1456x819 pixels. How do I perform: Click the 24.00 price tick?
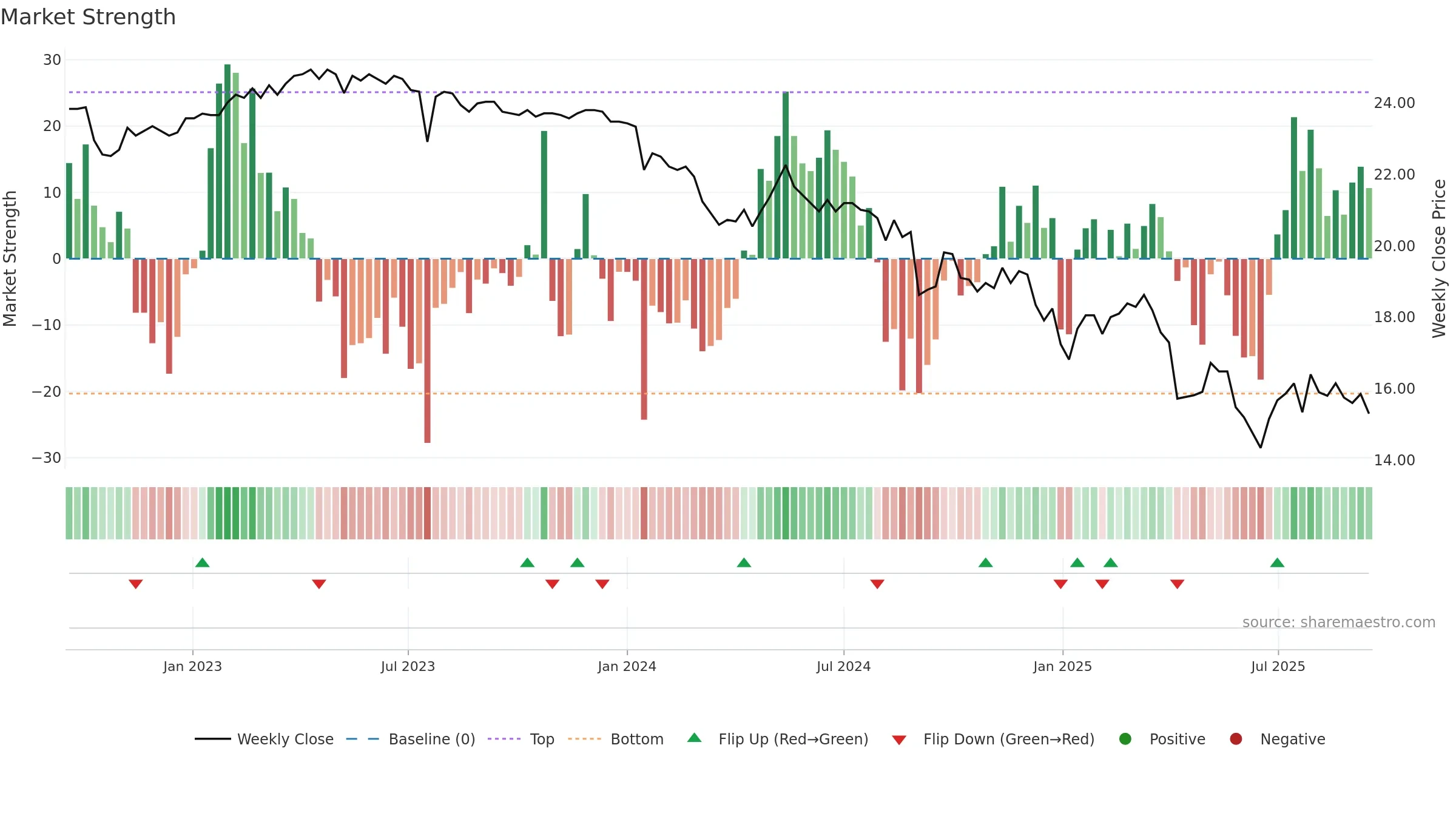[x=1394, y=103]
